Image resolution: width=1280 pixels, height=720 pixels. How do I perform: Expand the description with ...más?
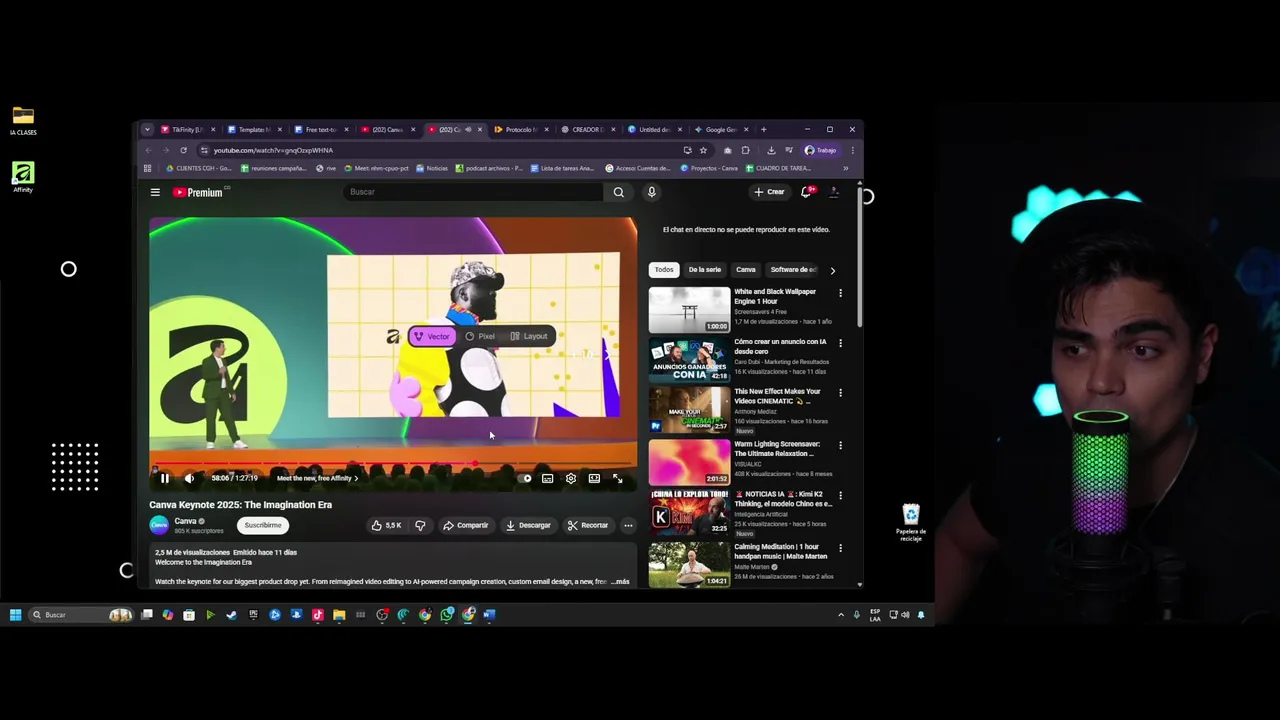click(x=620, y=581)
